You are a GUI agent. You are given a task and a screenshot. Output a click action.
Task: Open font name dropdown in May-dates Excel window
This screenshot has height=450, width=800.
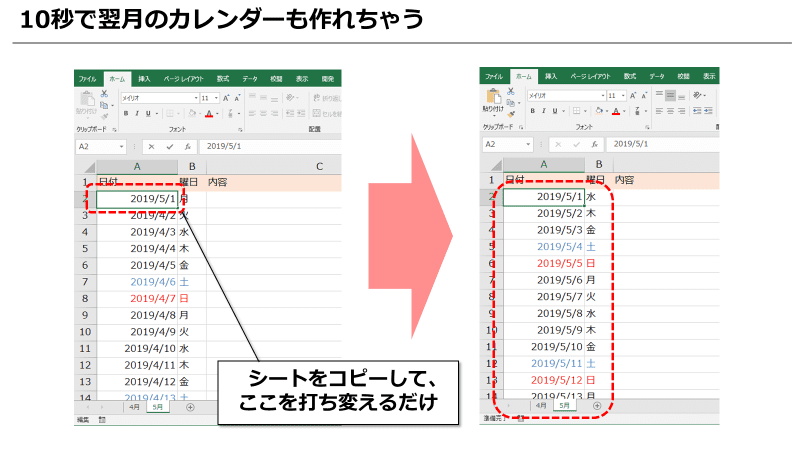click(x=603, y=95)
